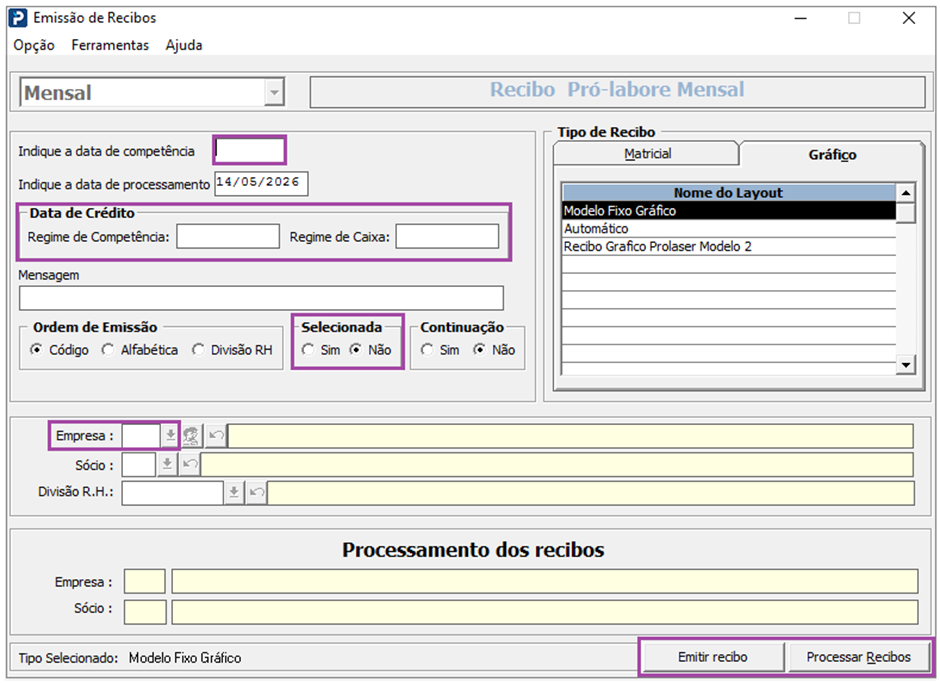940x683 pixels.
Task: Click the Empresa lookup arrow icon
Action: [170, 436]
